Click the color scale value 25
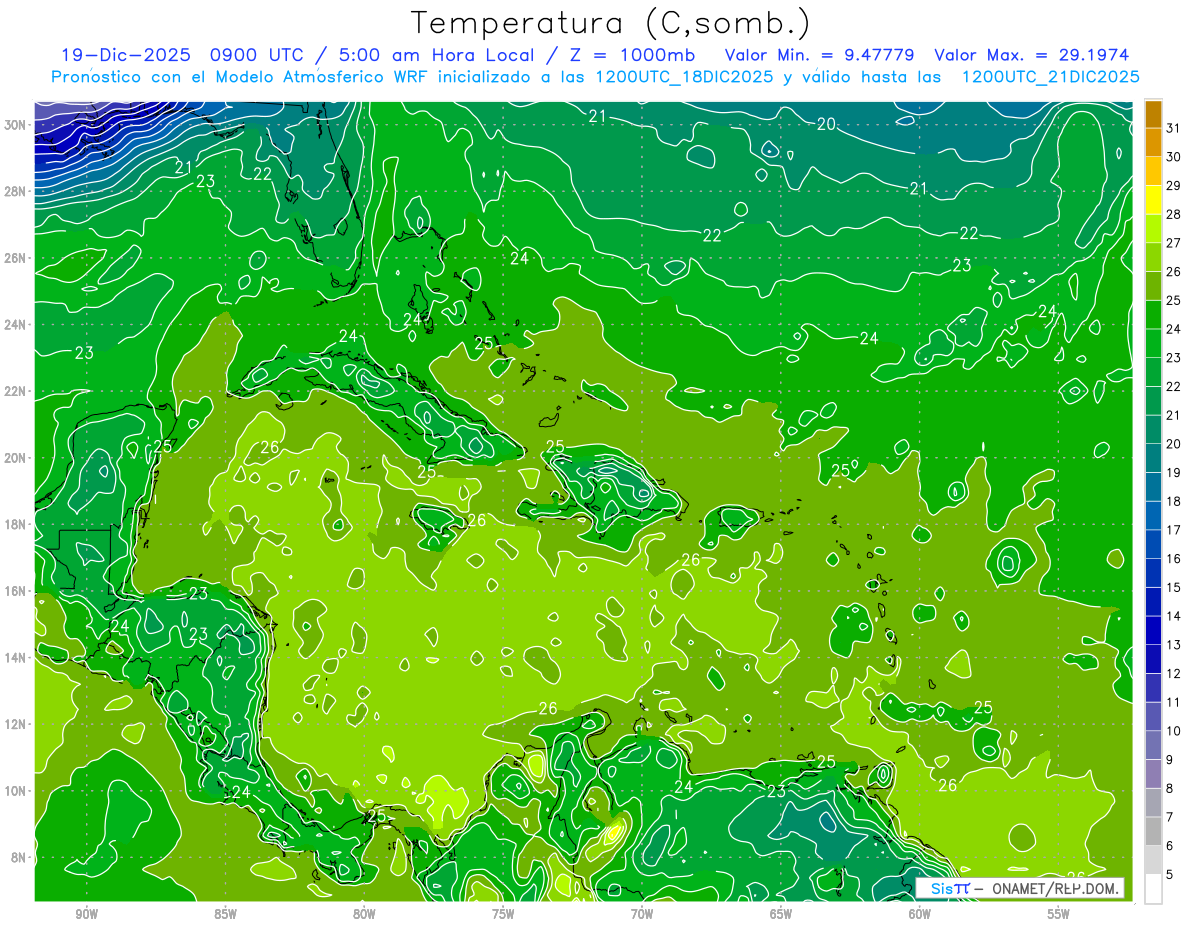 [x=1173, y=300]
